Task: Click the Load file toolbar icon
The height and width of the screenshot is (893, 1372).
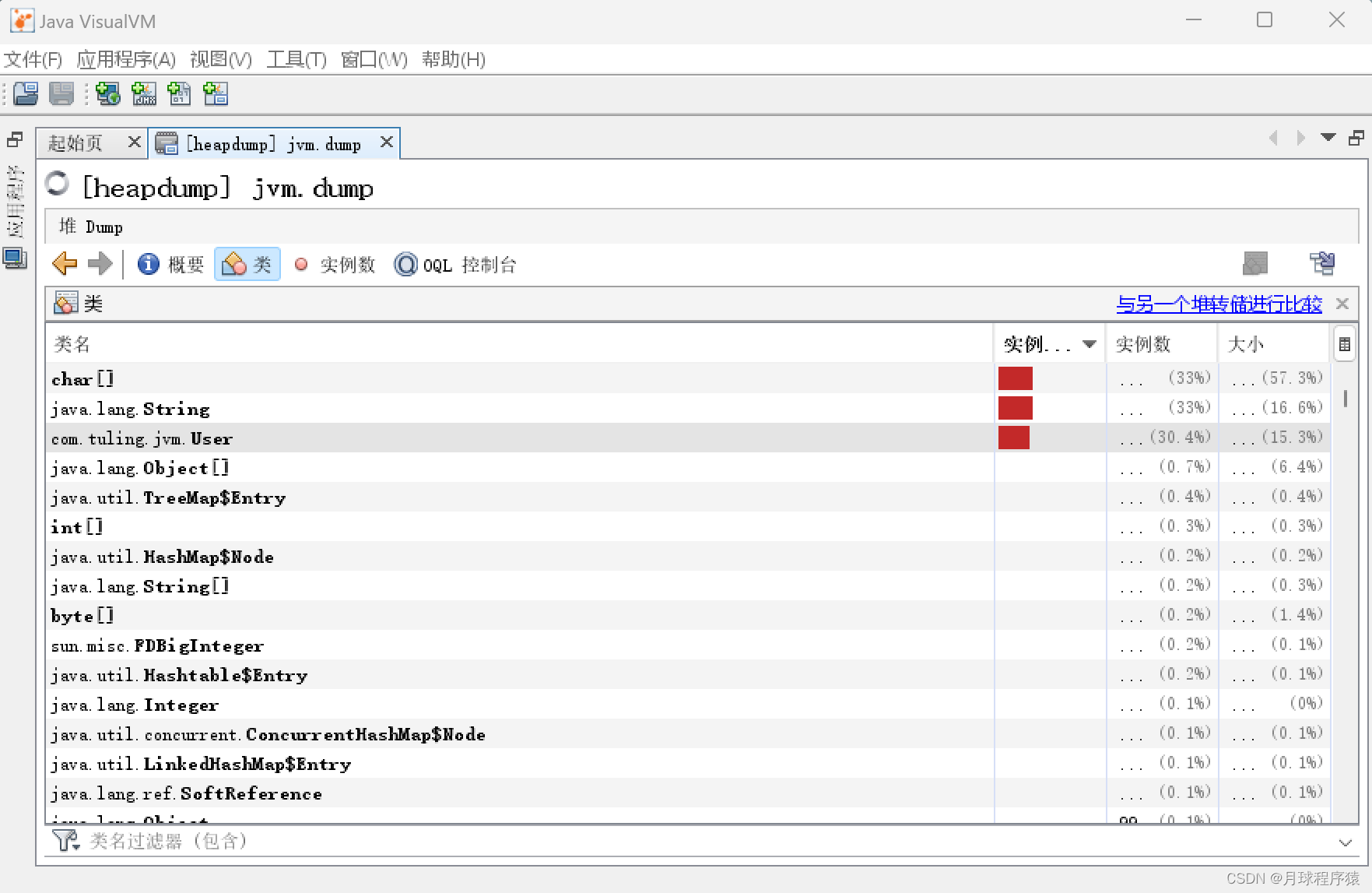Action: pos(26,94)
